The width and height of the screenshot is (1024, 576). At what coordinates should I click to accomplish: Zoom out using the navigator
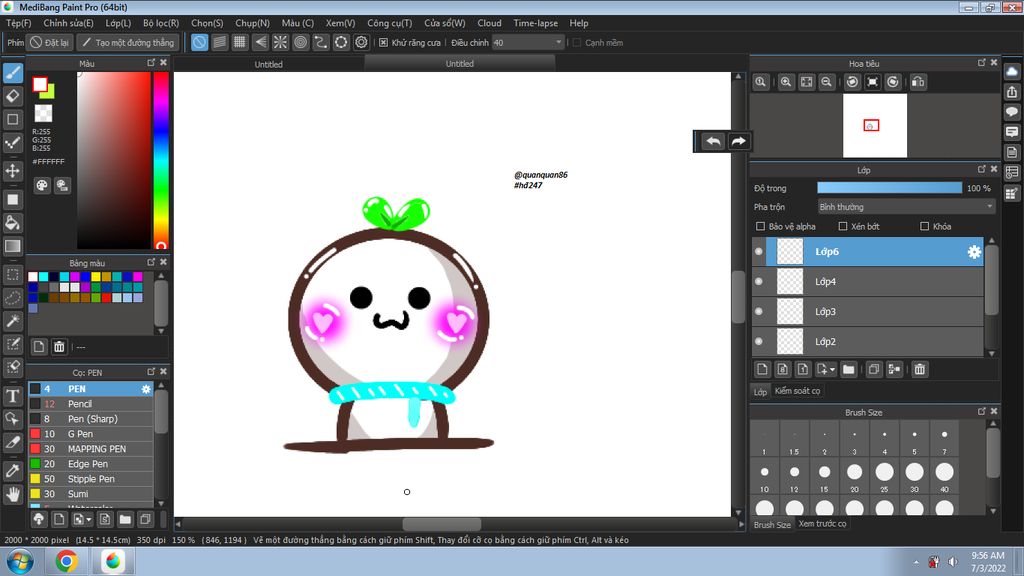(827, 82)
